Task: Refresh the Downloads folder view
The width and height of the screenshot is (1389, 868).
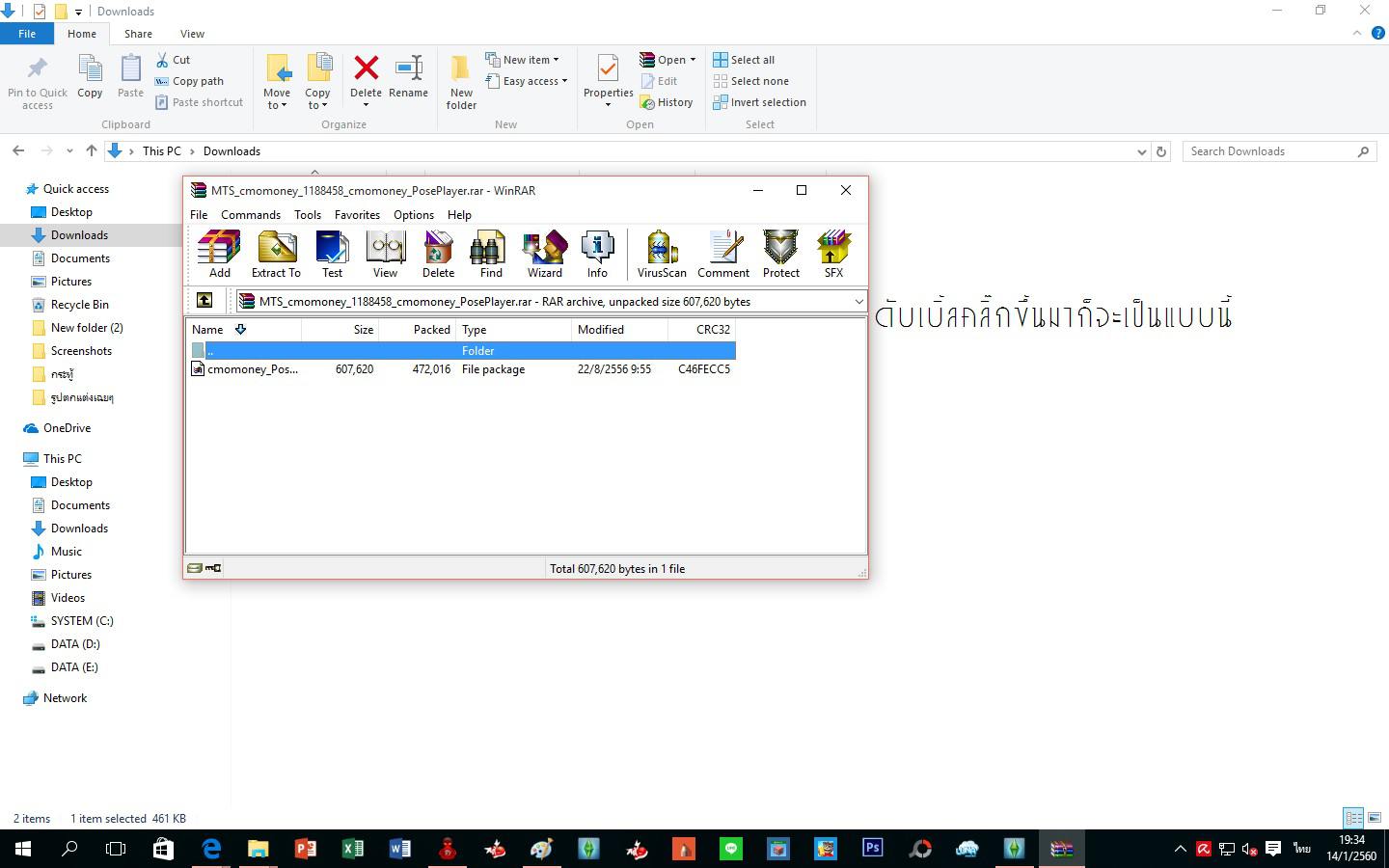Action: (x=1161, y=151)
